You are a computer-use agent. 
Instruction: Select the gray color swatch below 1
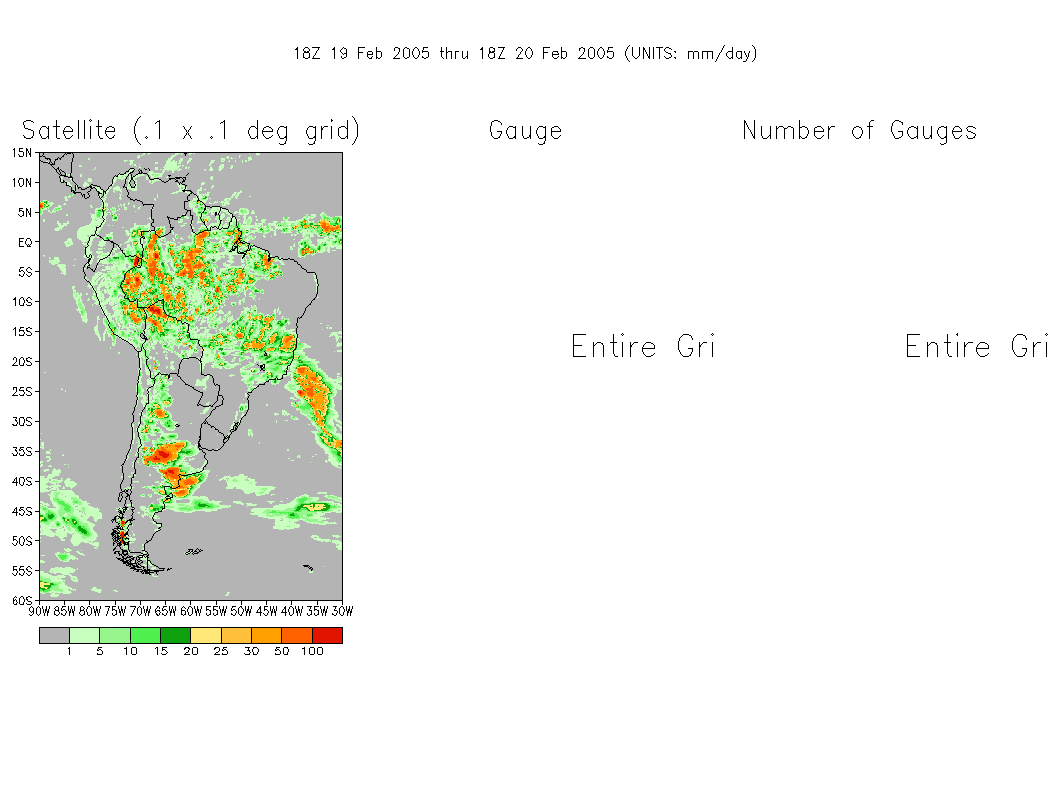point(54,635)
